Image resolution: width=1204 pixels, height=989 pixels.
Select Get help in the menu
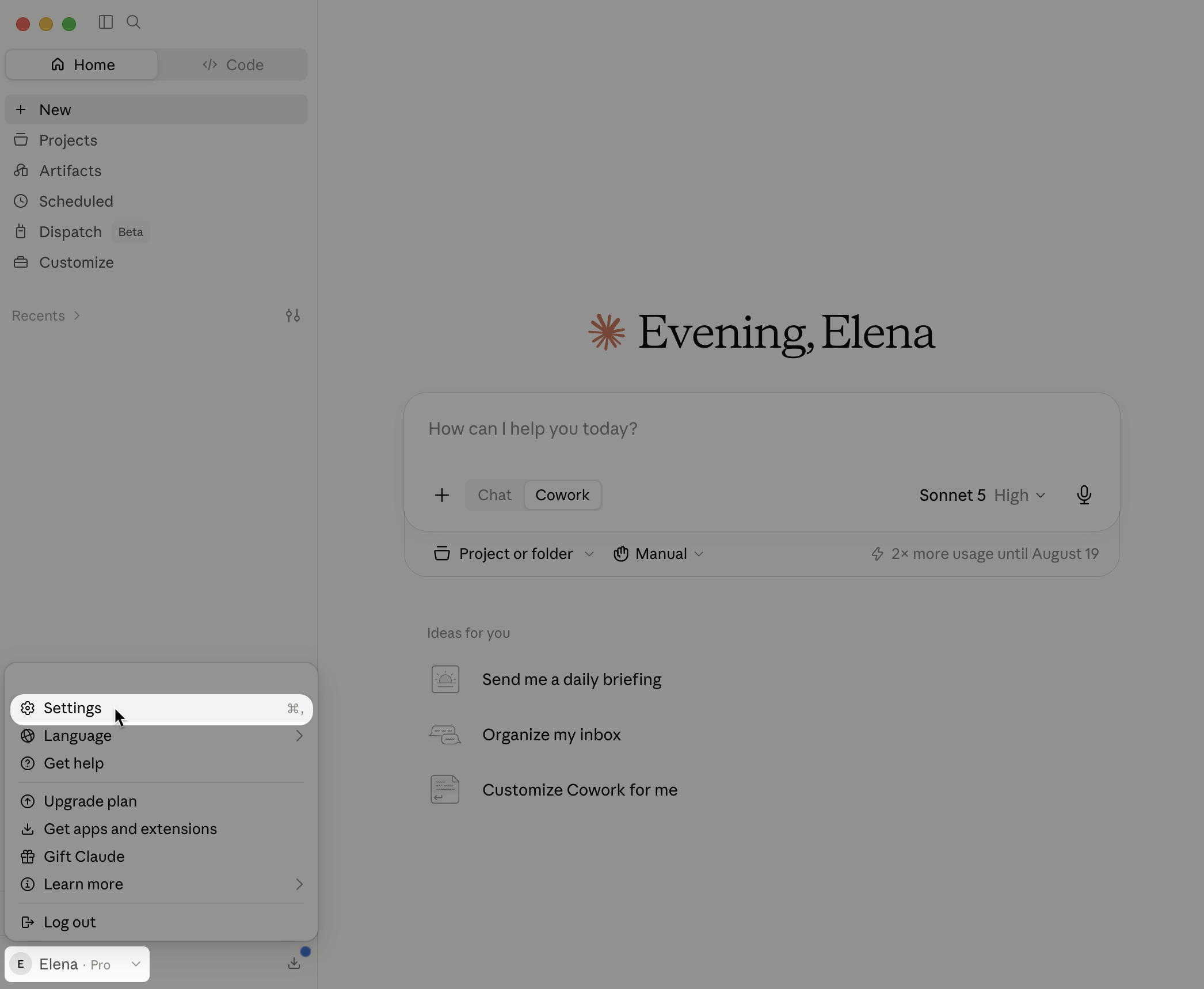pos(162,763)
